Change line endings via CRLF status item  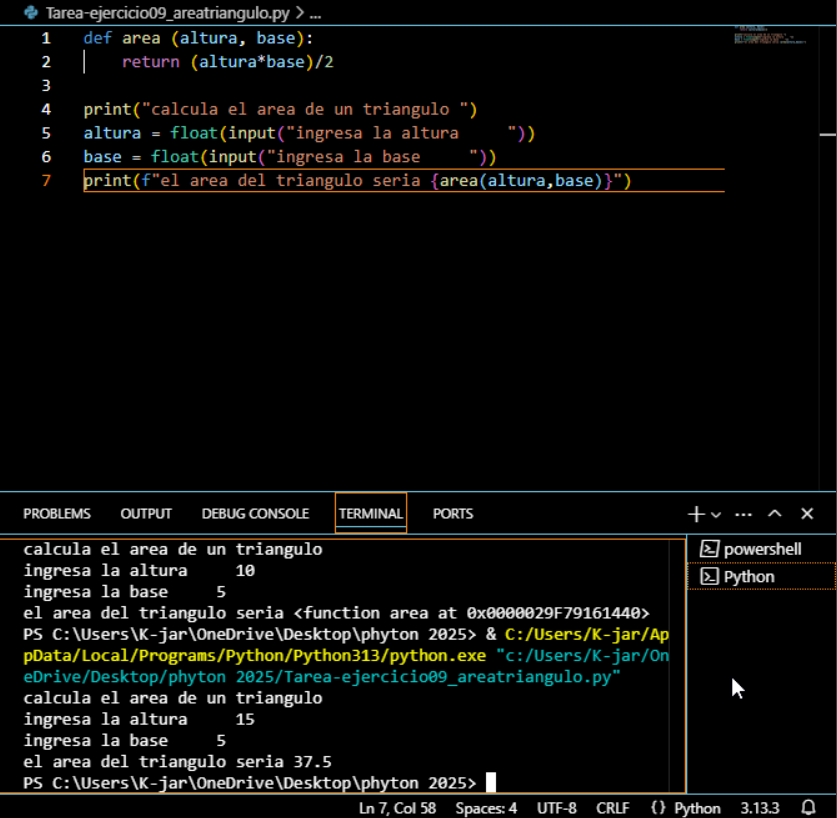point(613,808)
